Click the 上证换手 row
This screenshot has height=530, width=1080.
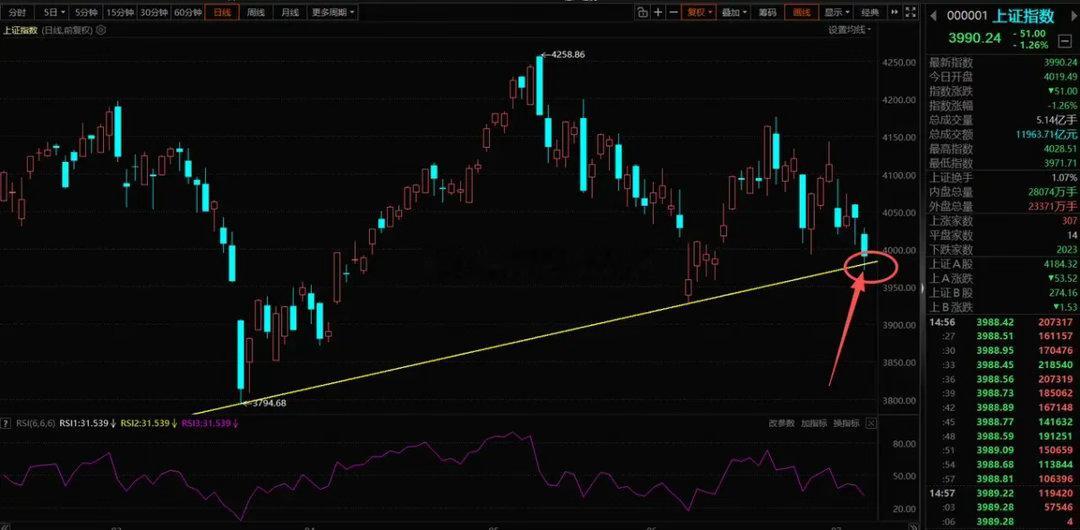pyautogui.click(x=1002, y=178)
